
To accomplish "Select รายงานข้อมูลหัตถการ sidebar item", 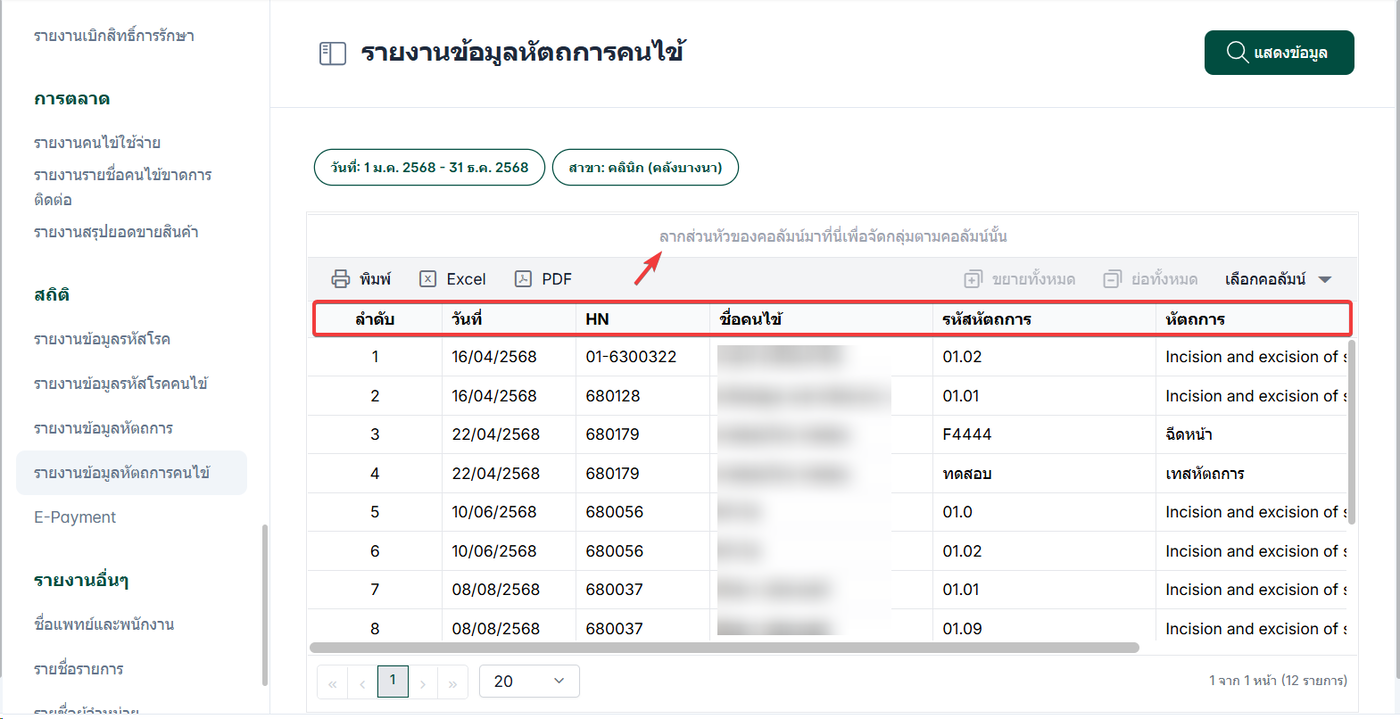I will point(103,428).
